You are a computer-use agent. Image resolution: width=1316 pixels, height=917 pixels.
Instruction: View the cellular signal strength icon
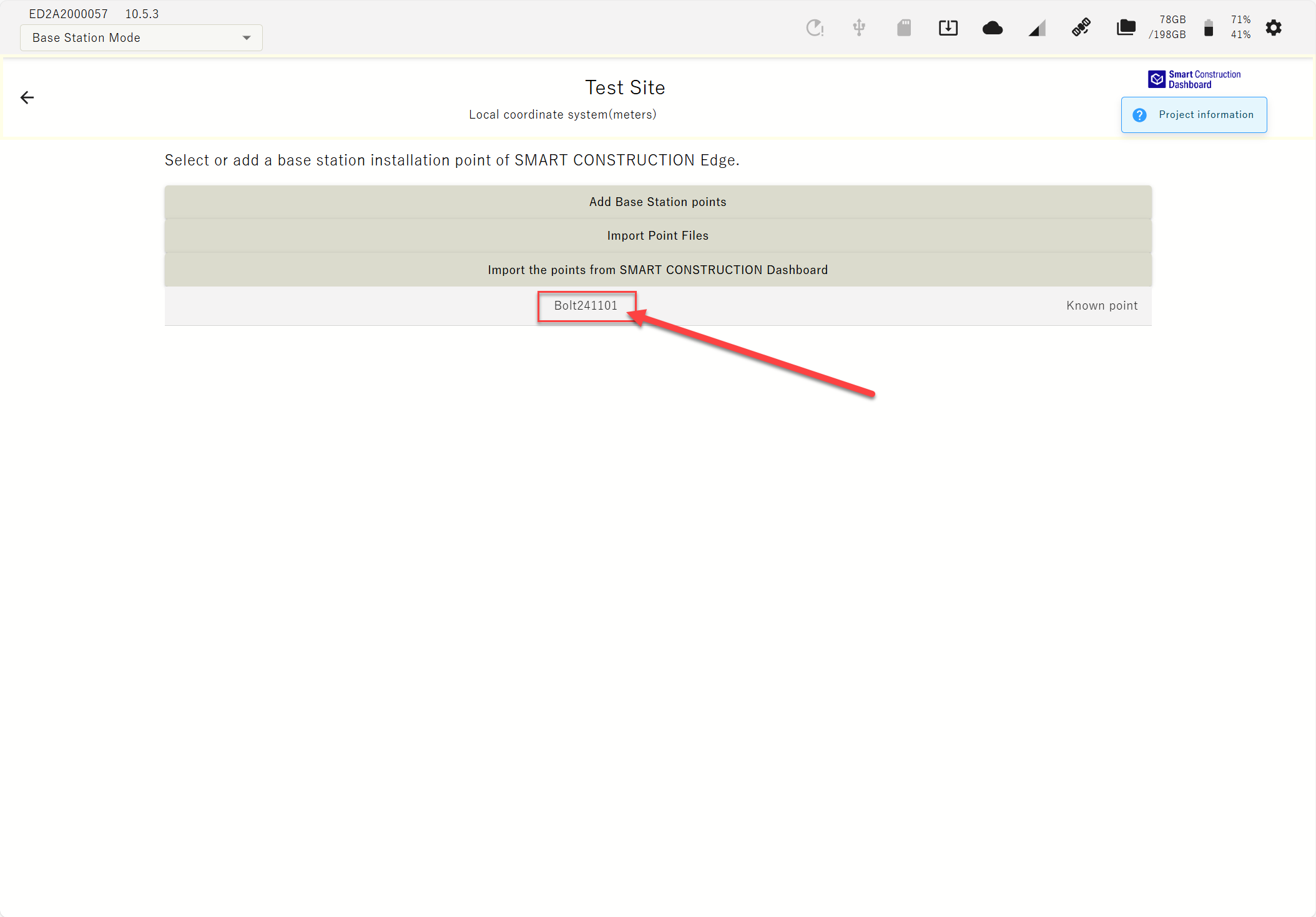[x=1037, y=28]
